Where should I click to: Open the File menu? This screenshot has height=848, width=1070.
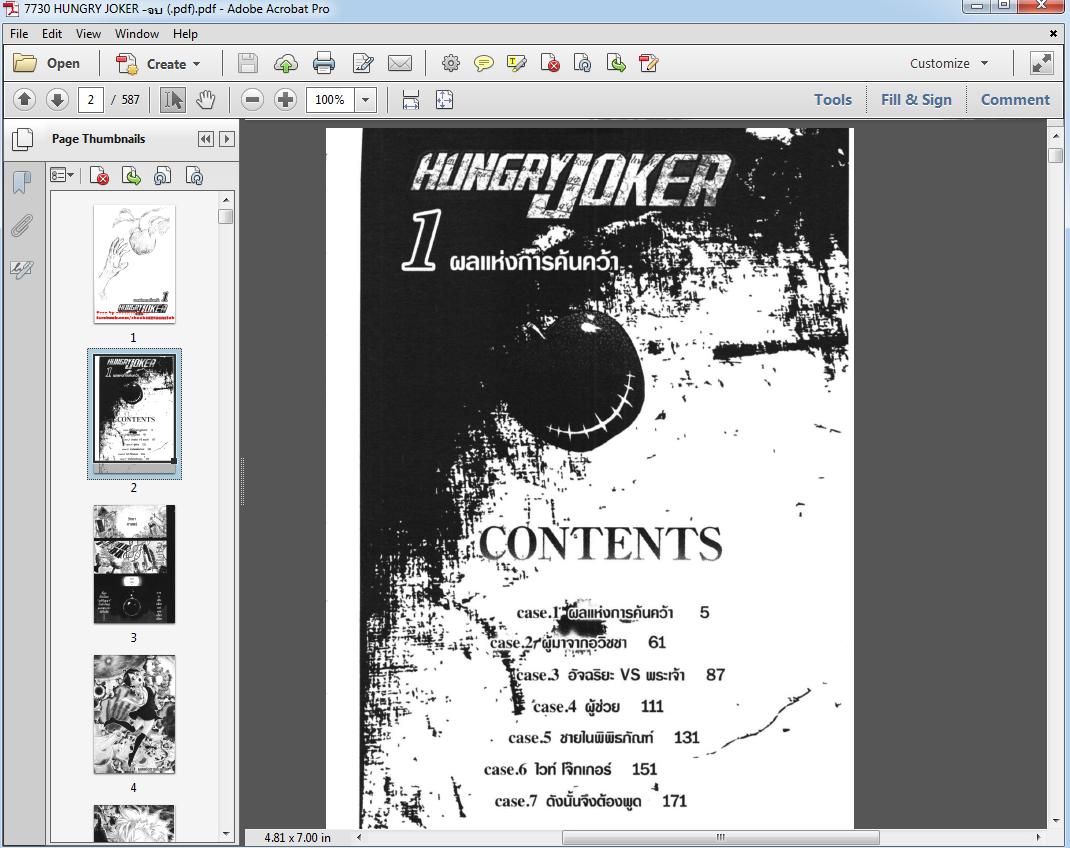(19, 33)
